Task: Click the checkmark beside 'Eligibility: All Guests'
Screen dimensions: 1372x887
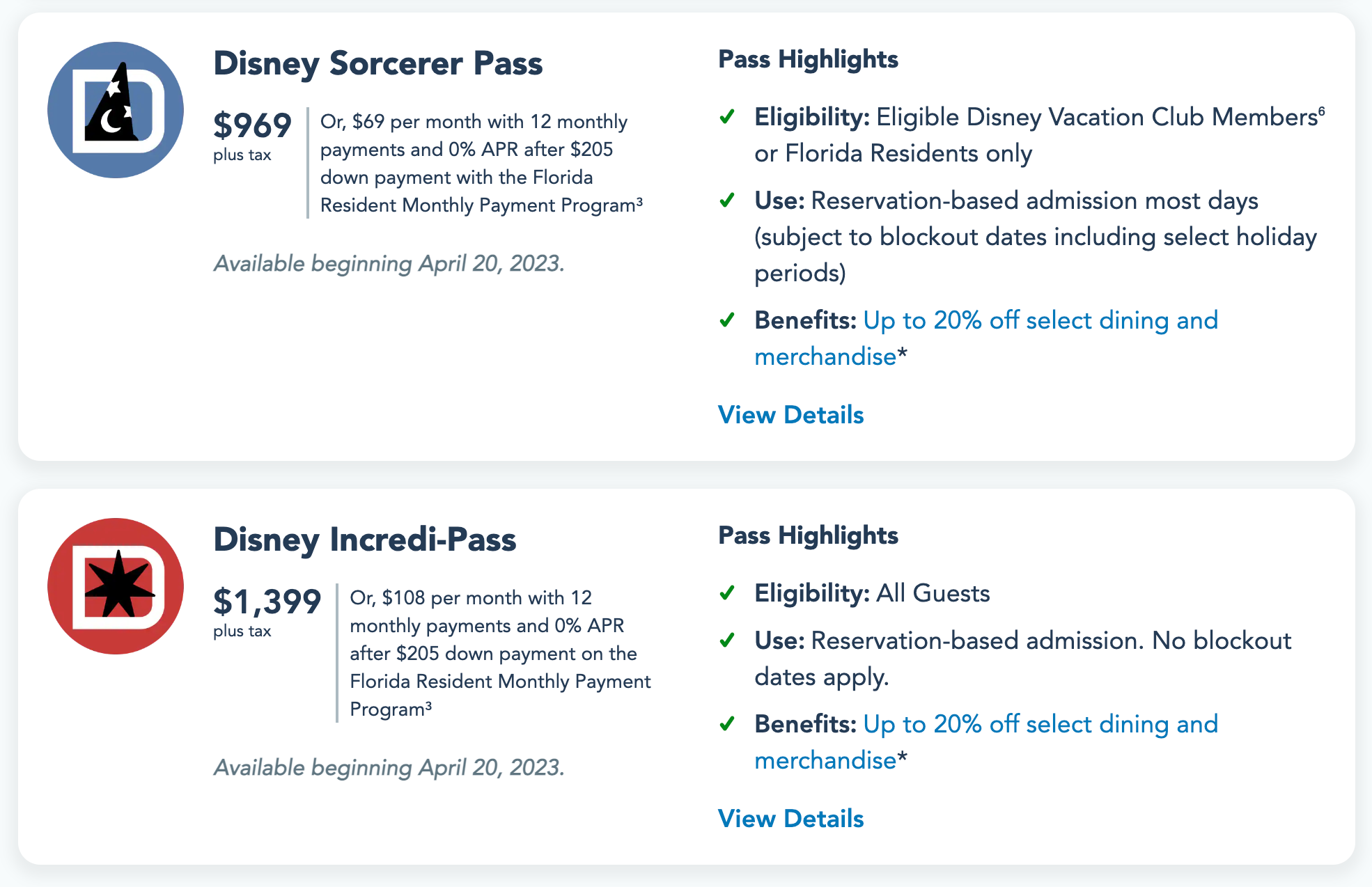Action: 727,593
